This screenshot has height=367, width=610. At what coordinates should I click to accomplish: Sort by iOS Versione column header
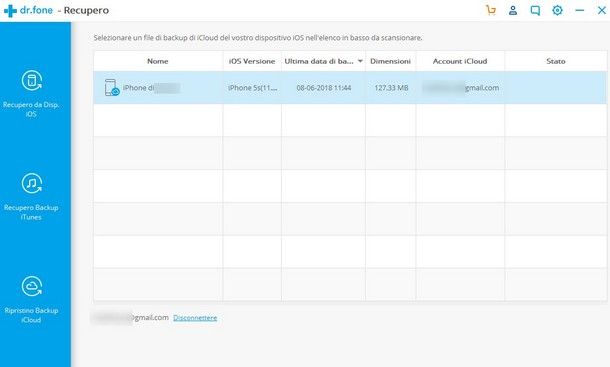(252, 61)
